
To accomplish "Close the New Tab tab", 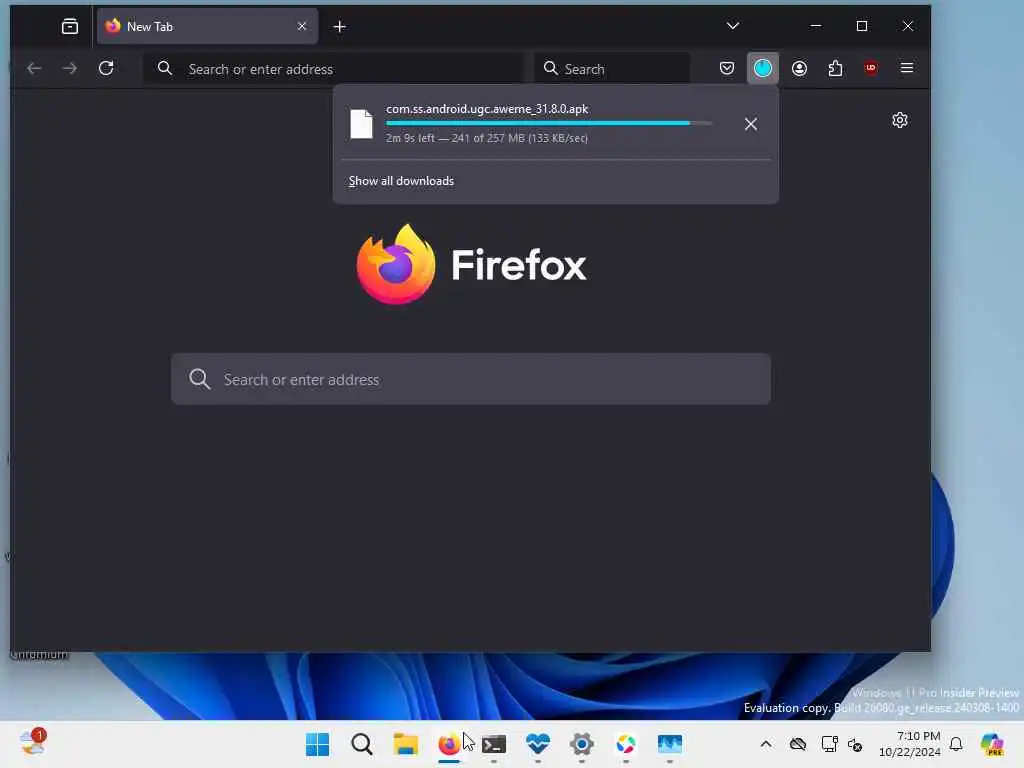I will pyautogui.click(x=302, y=26).
